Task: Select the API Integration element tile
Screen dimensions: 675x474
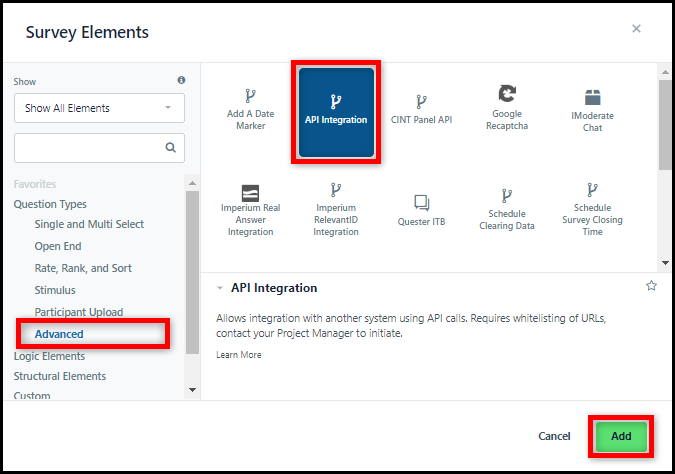Action: [x=336, y=112]
